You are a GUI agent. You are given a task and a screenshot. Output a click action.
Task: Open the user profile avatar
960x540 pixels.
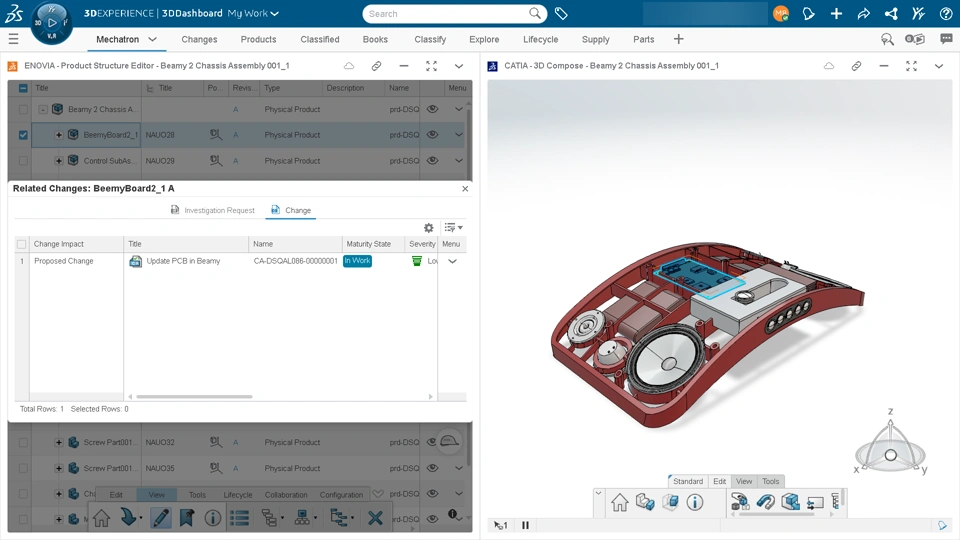point(781,13)
